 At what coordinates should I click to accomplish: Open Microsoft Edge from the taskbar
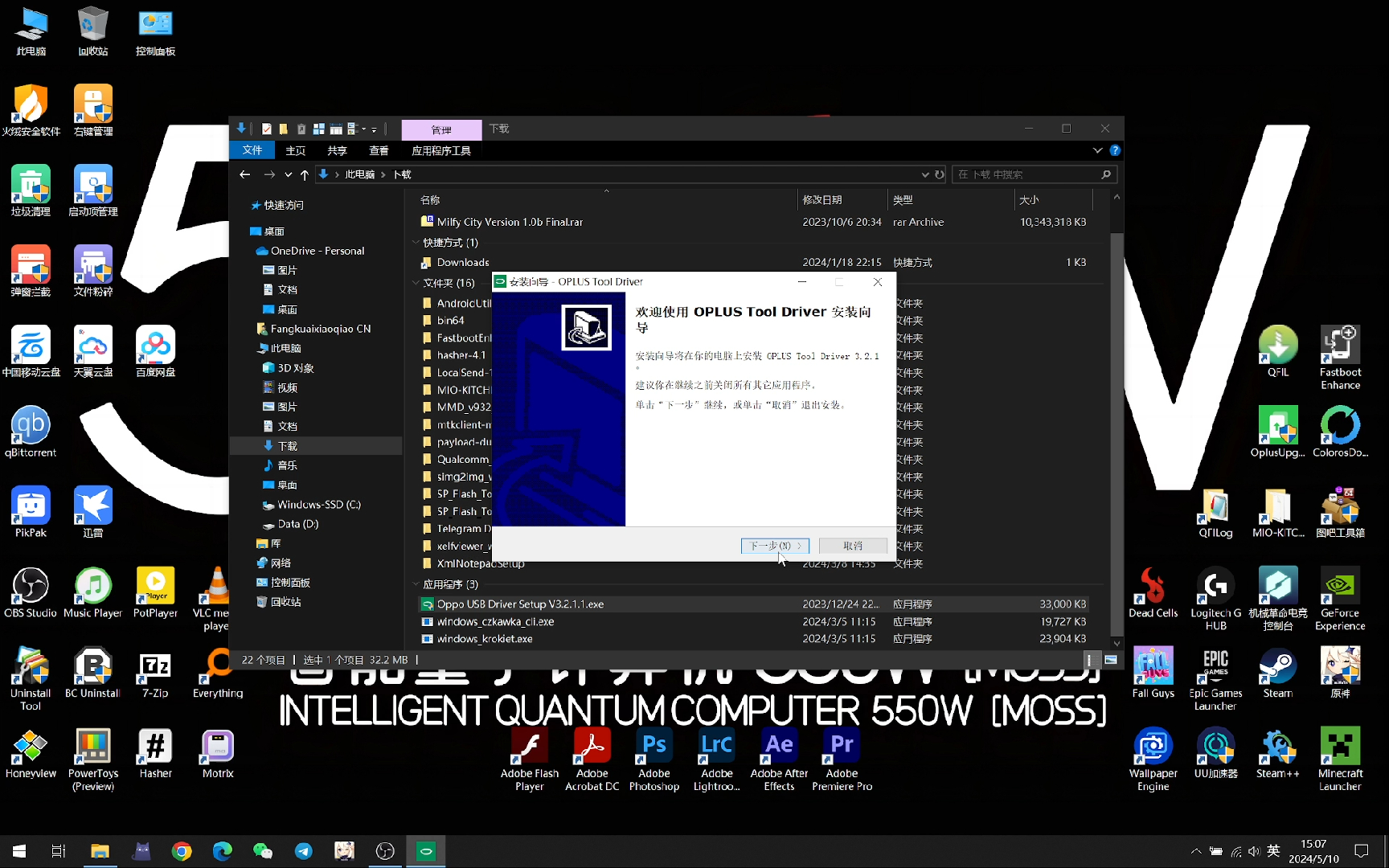tap(222, 851)
